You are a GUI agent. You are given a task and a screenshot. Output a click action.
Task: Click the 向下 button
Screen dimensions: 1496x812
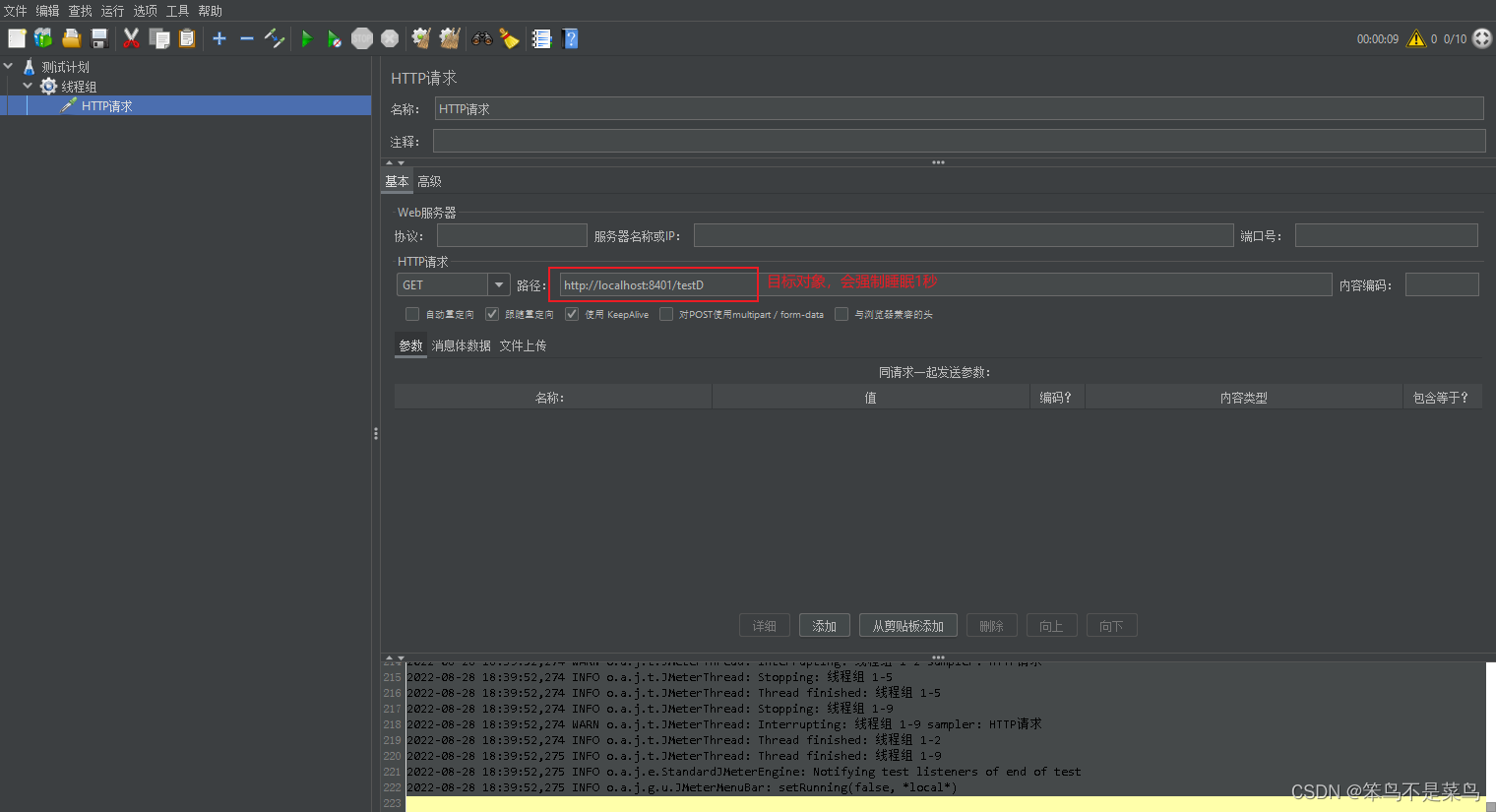1112,626
